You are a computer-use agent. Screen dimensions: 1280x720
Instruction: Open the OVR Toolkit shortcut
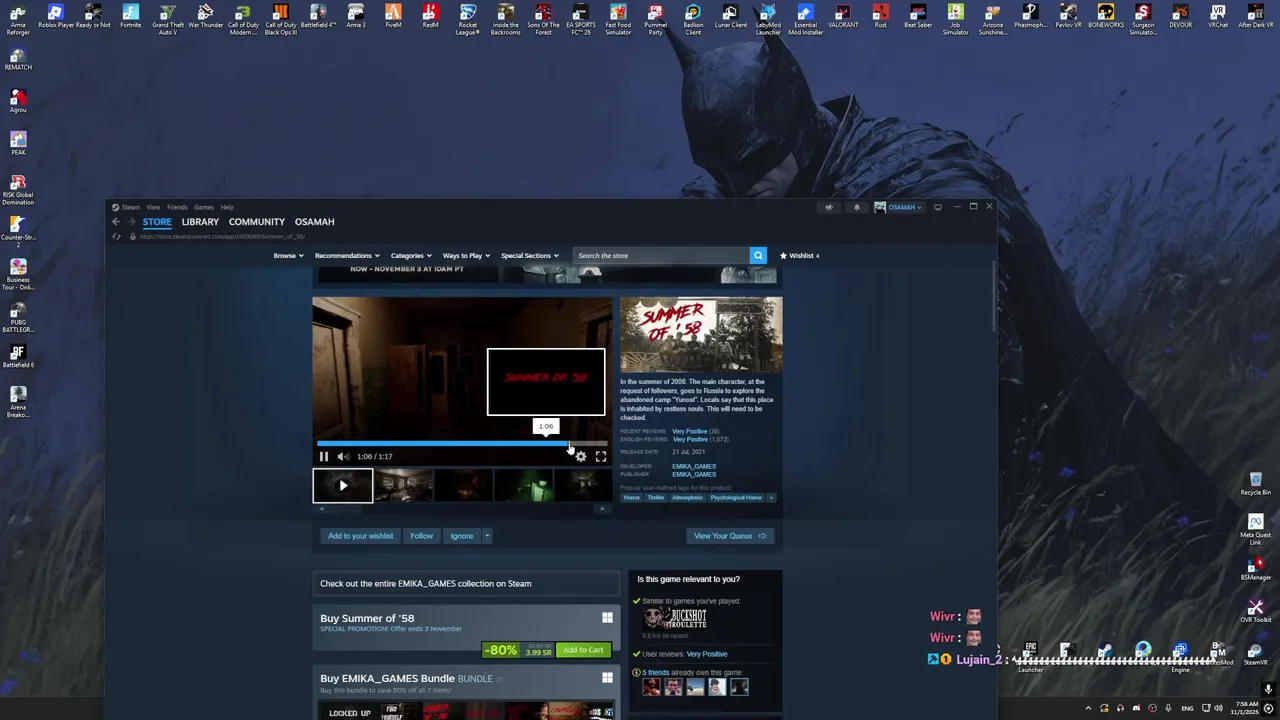[1255, 611]
